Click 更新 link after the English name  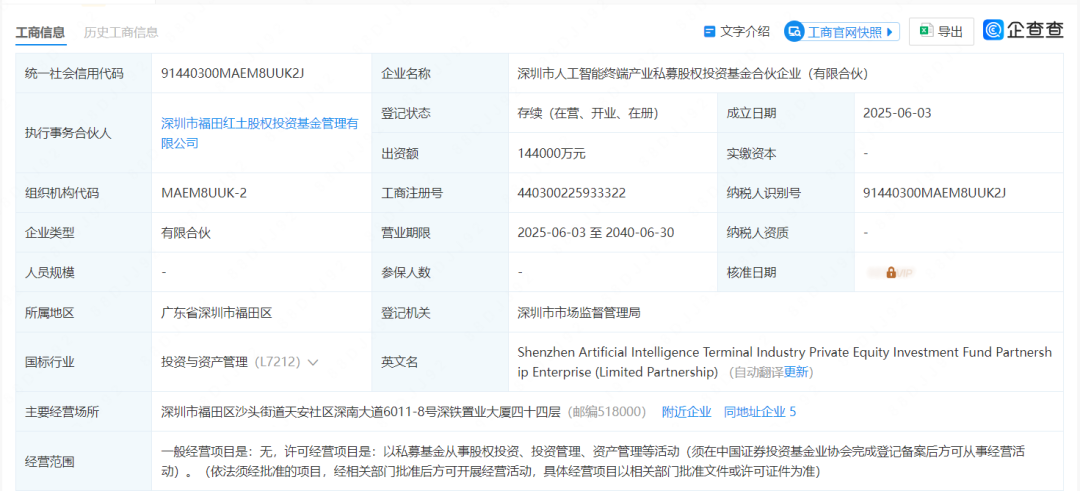click(797, 372)
